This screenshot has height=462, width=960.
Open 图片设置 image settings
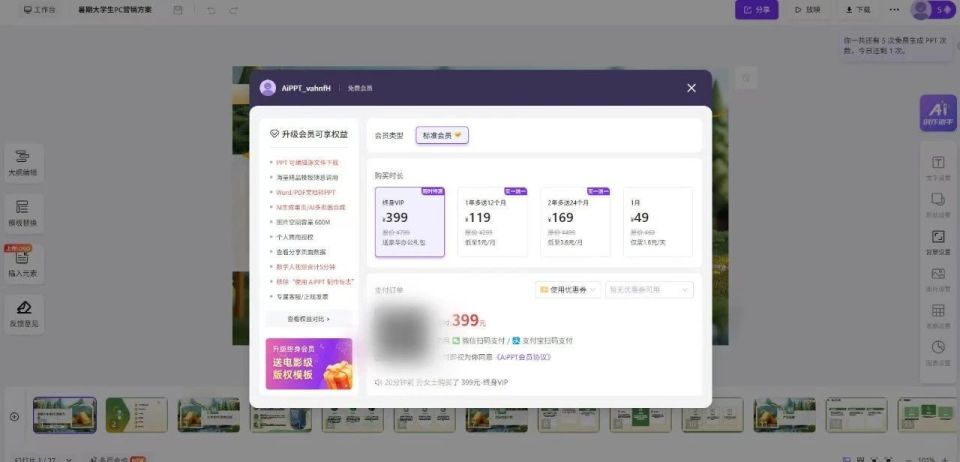938,279
